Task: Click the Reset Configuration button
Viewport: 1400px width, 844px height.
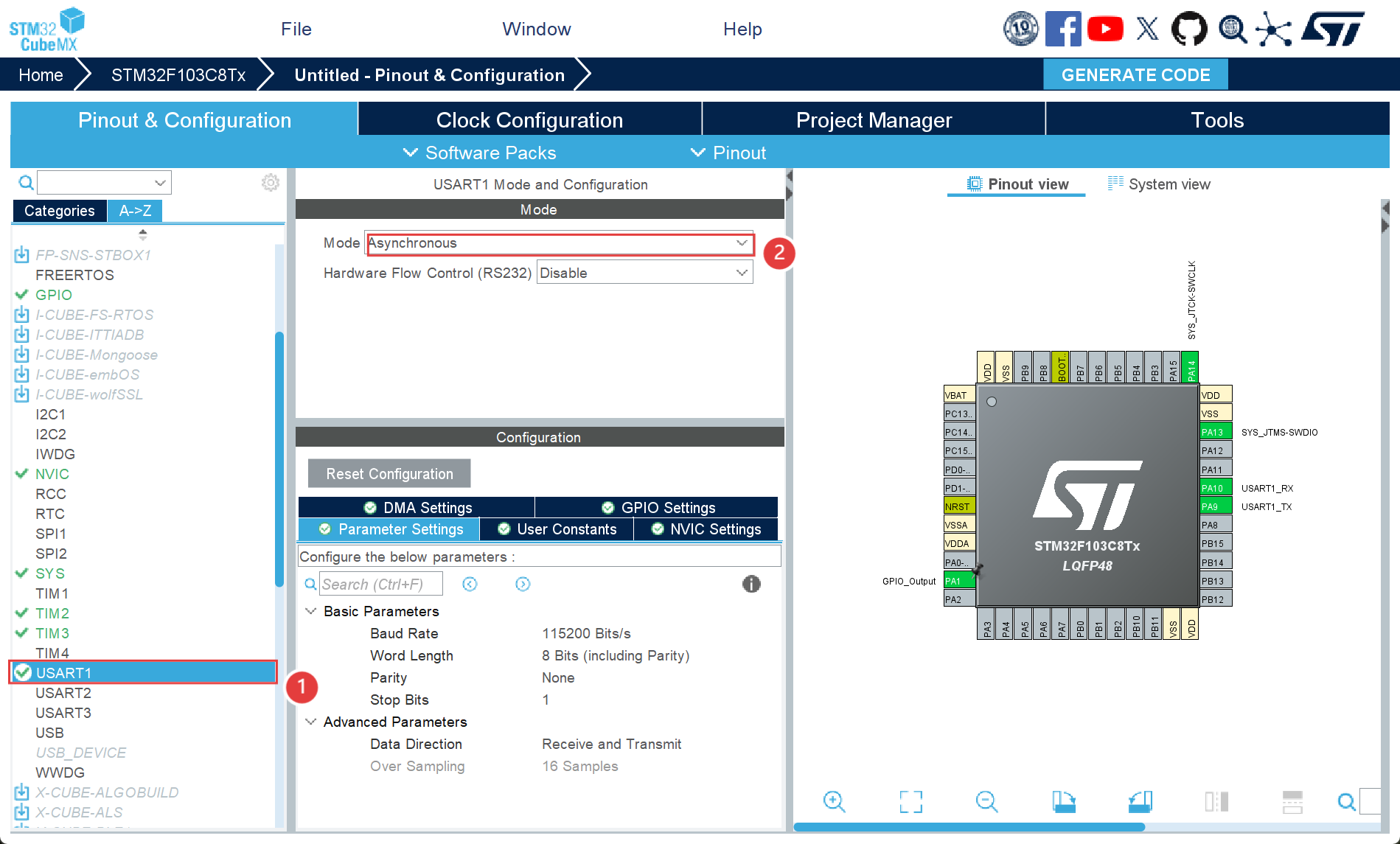Action: point(389,473)
